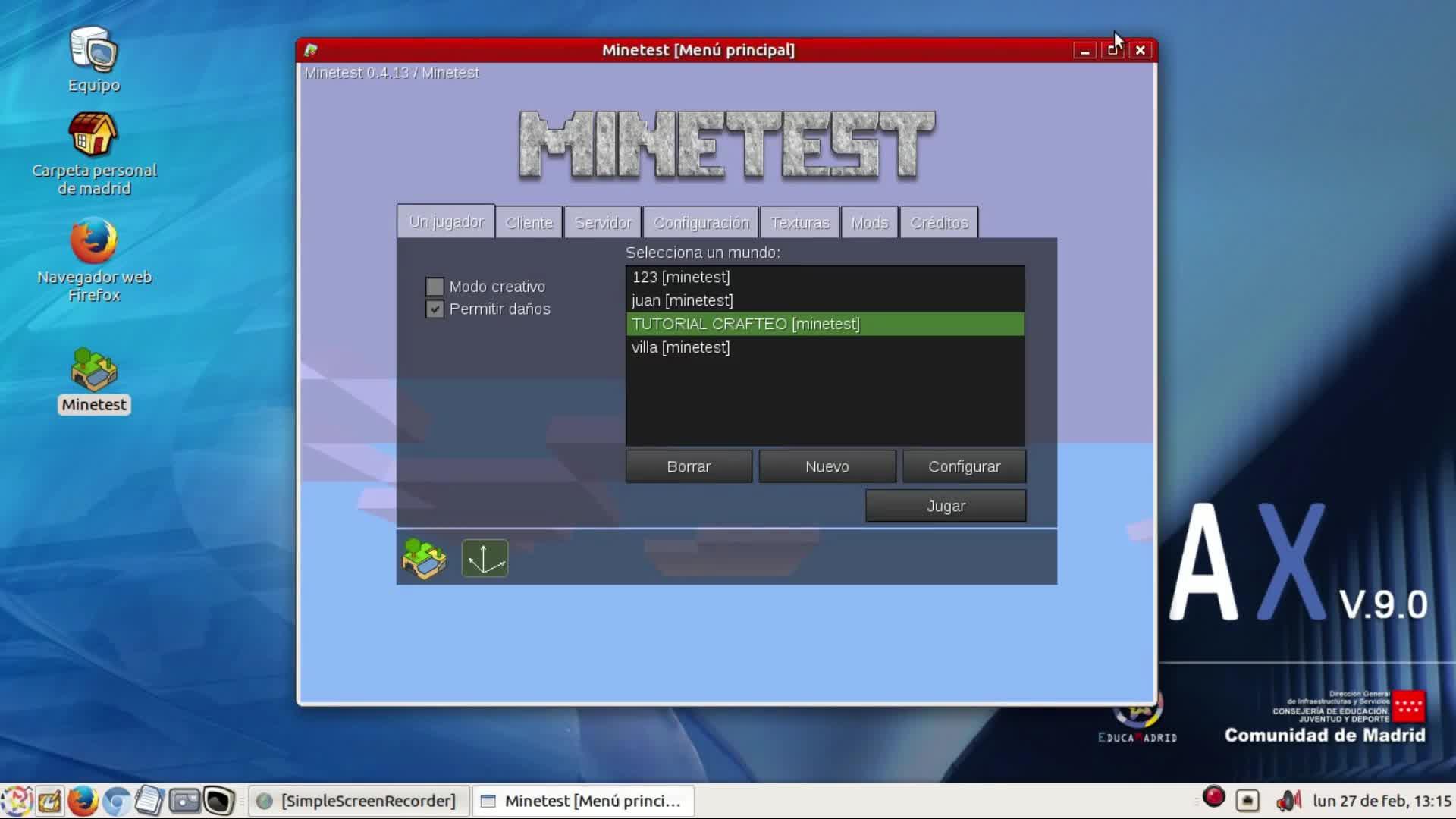Select the minimal game axes icon
1456x819 pixels.
click(x=485, y=559)
